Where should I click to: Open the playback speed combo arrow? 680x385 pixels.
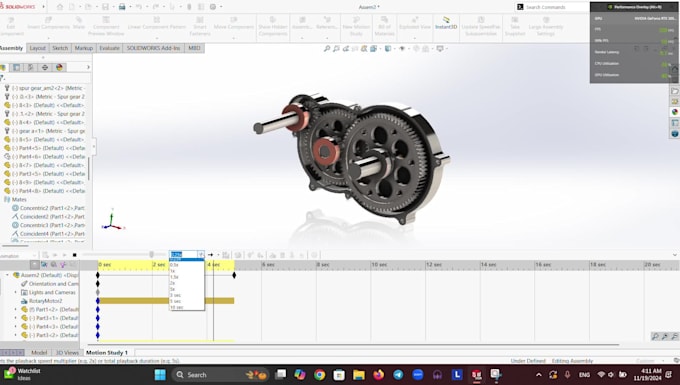(201, 254)
